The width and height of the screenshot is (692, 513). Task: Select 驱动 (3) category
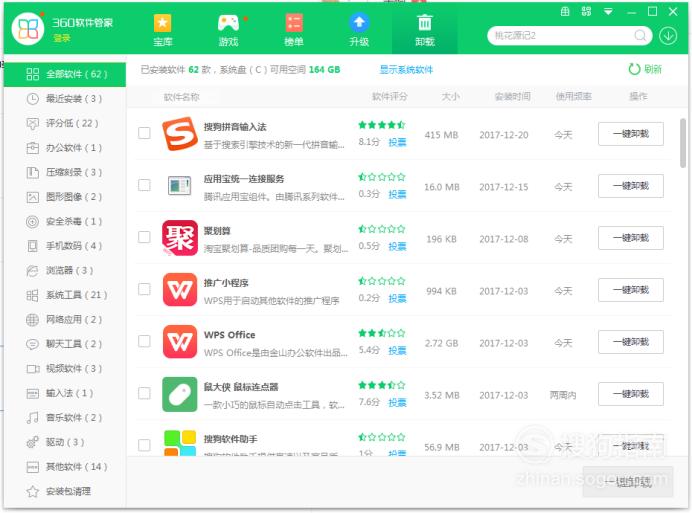pyautogui.click(x=65, y=442)
